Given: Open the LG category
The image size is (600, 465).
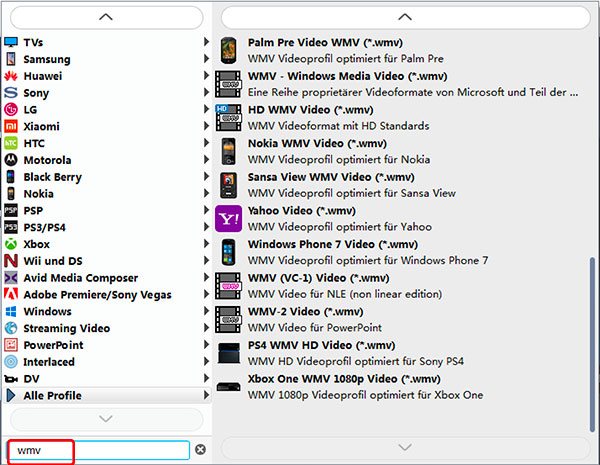Looking at the screenshot, I should [107, 109].
